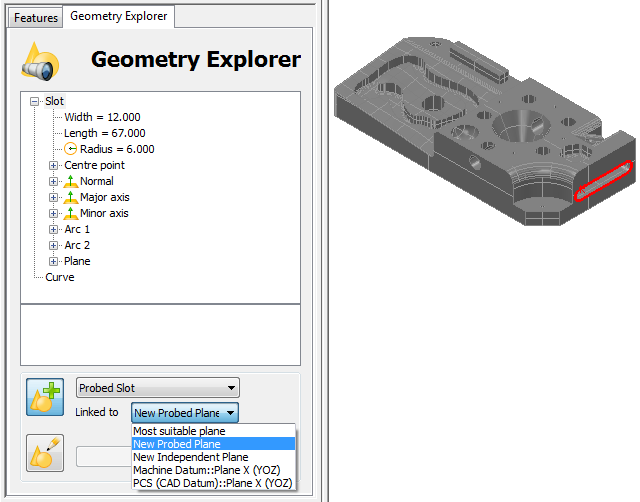
Task: Click the edit feature pencil icon
Action: [x=45, y=453]
